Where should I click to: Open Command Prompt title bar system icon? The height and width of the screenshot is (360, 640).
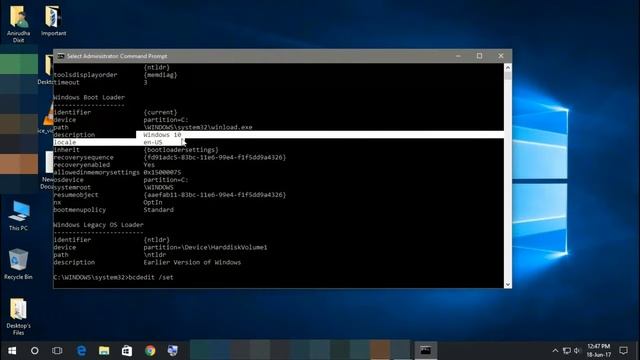(x=61, y=56)
